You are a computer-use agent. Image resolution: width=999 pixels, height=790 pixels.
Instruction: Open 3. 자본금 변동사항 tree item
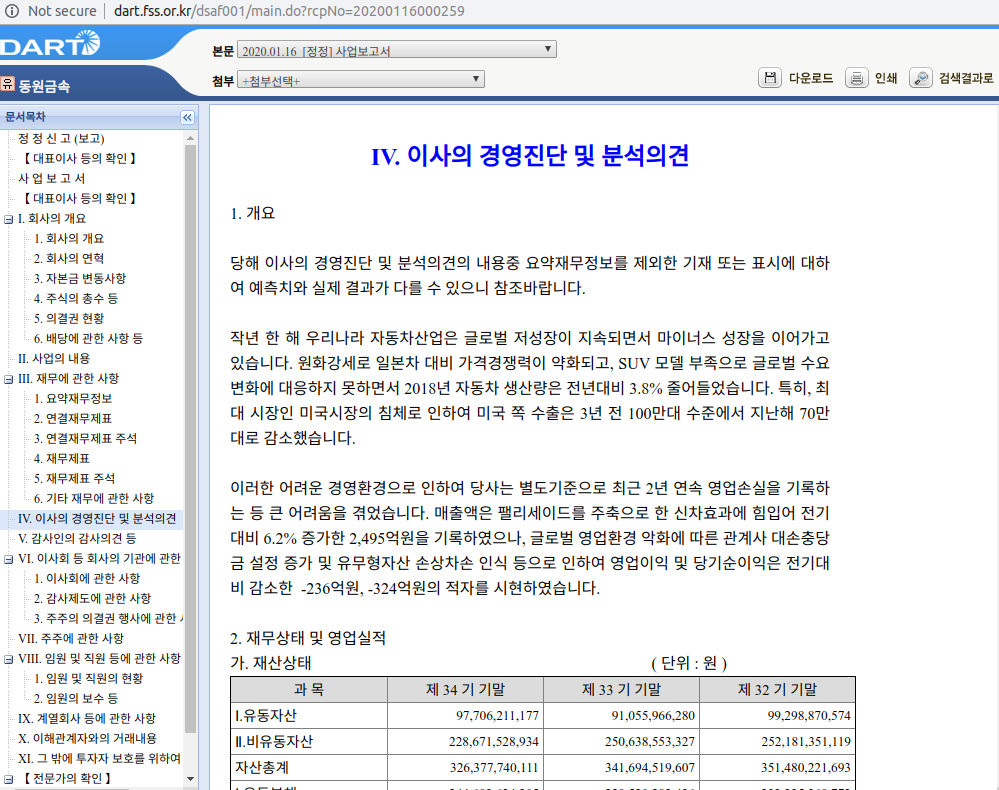point(80,278)
